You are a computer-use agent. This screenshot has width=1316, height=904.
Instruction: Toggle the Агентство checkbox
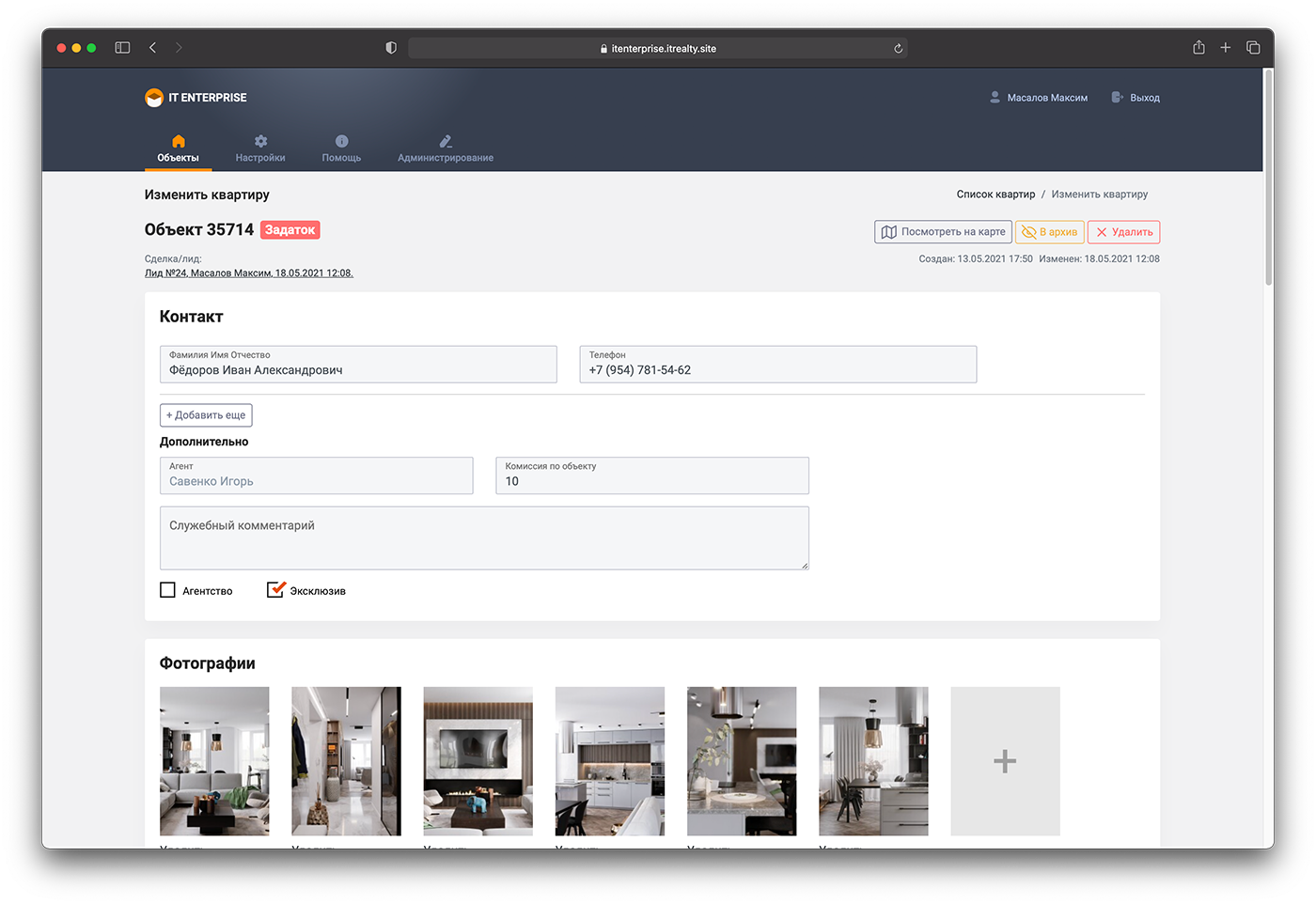168,590
